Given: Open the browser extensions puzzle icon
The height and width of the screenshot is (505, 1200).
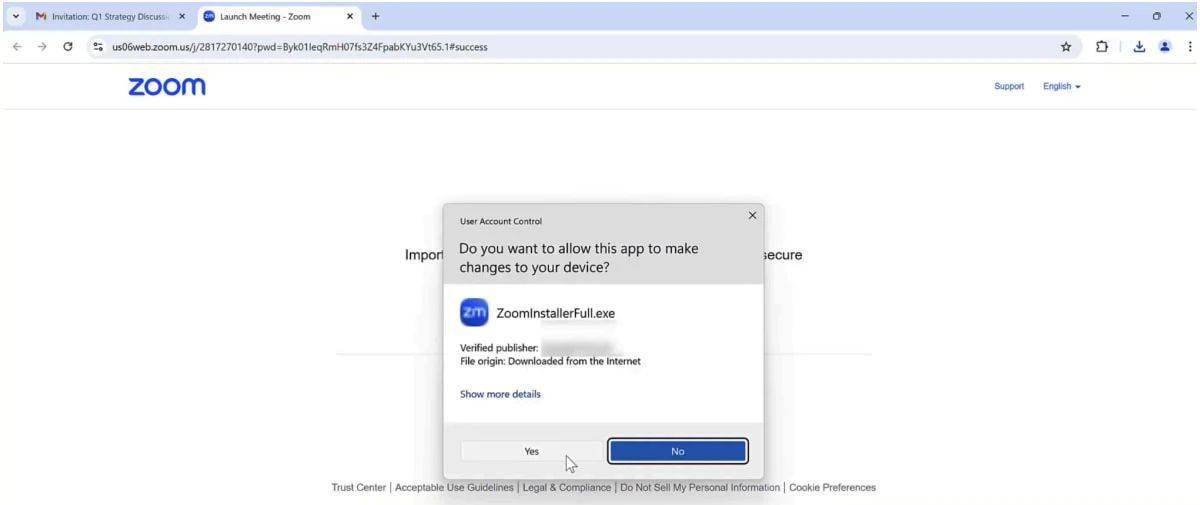Looking at the screenshot, I should [x=1100, y=46].
